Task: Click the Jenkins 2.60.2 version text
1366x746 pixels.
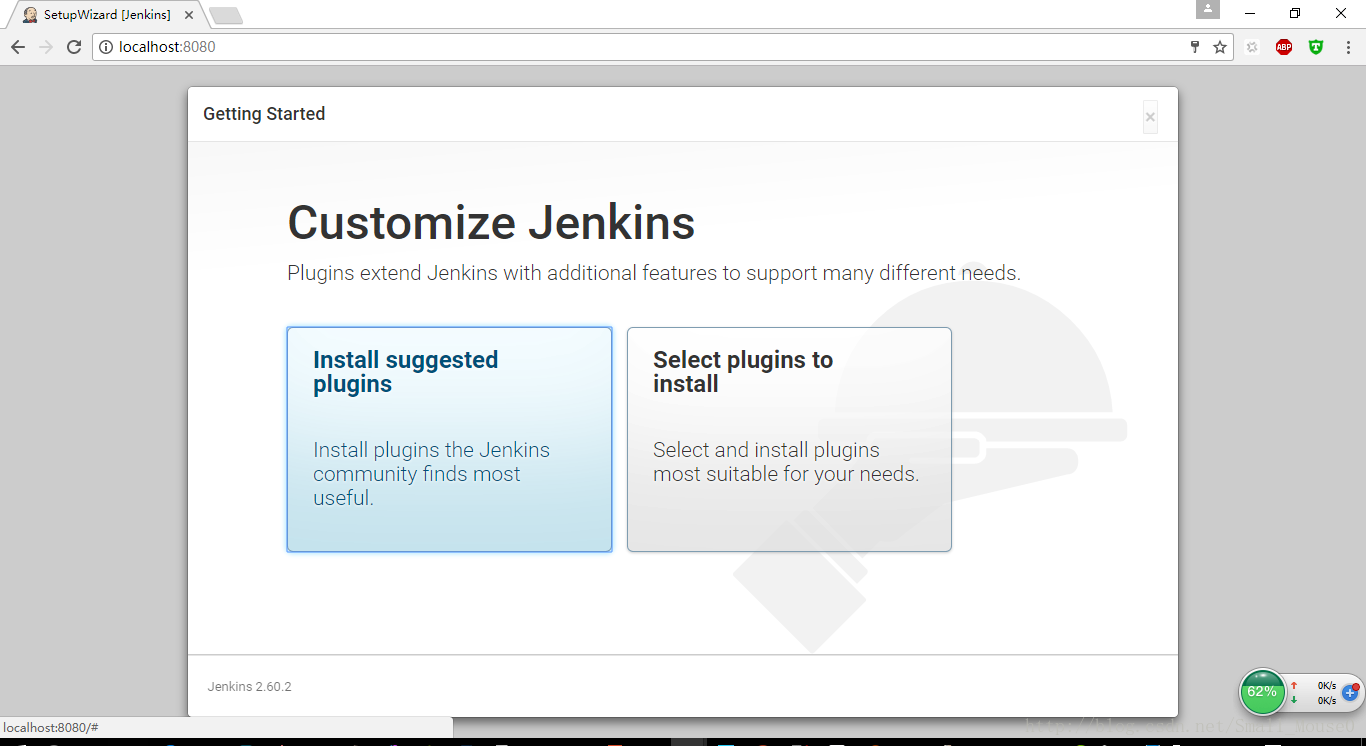Action: [250, 687]
